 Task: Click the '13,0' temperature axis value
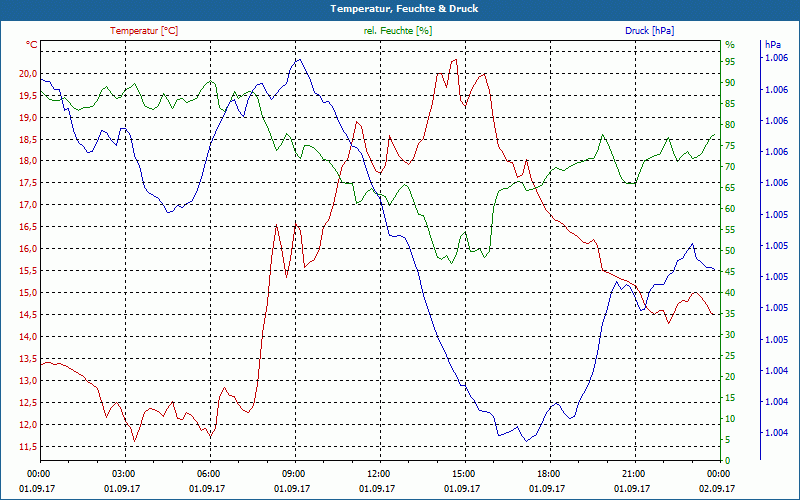pos(28,381)
